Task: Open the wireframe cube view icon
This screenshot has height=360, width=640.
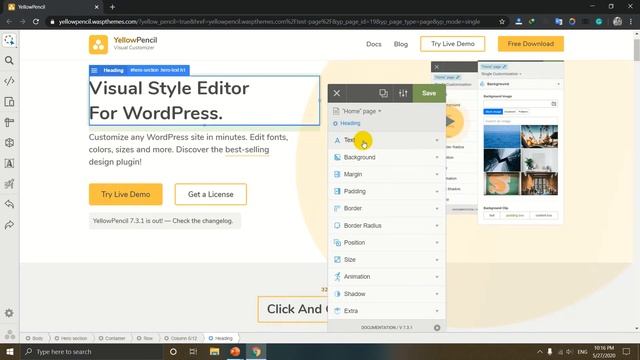Action: click(x=9, y=142)
